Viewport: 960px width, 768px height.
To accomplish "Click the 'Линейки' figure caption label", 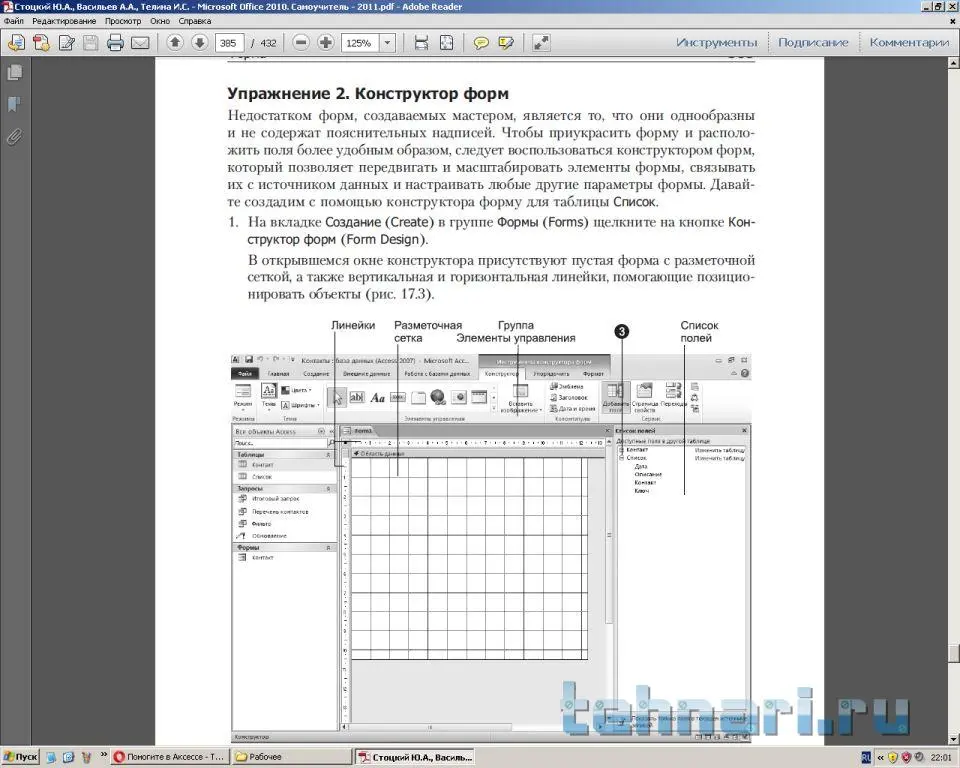I will tap(353, 325).
